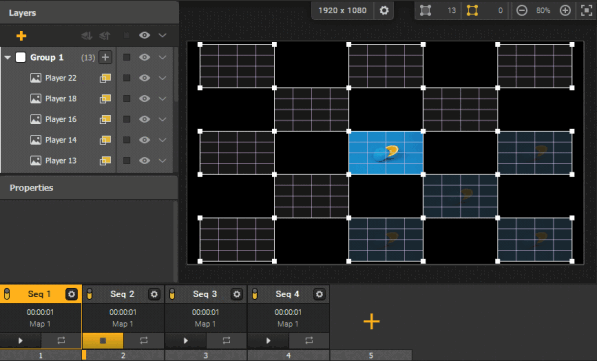Screen dimensions: 597x361
Task: Add a new sequence with large plus
Action: tap(372, 322)
